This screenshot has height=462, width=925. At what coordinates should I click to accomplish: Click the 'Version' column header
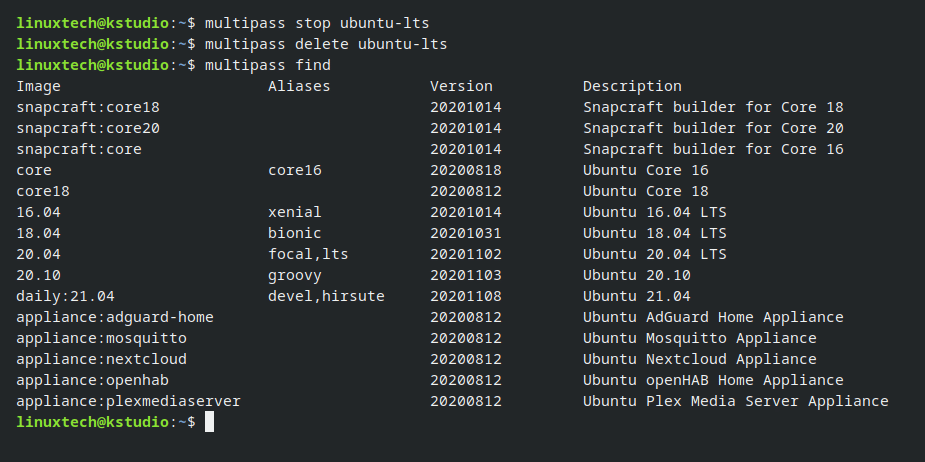coord(461,86)
